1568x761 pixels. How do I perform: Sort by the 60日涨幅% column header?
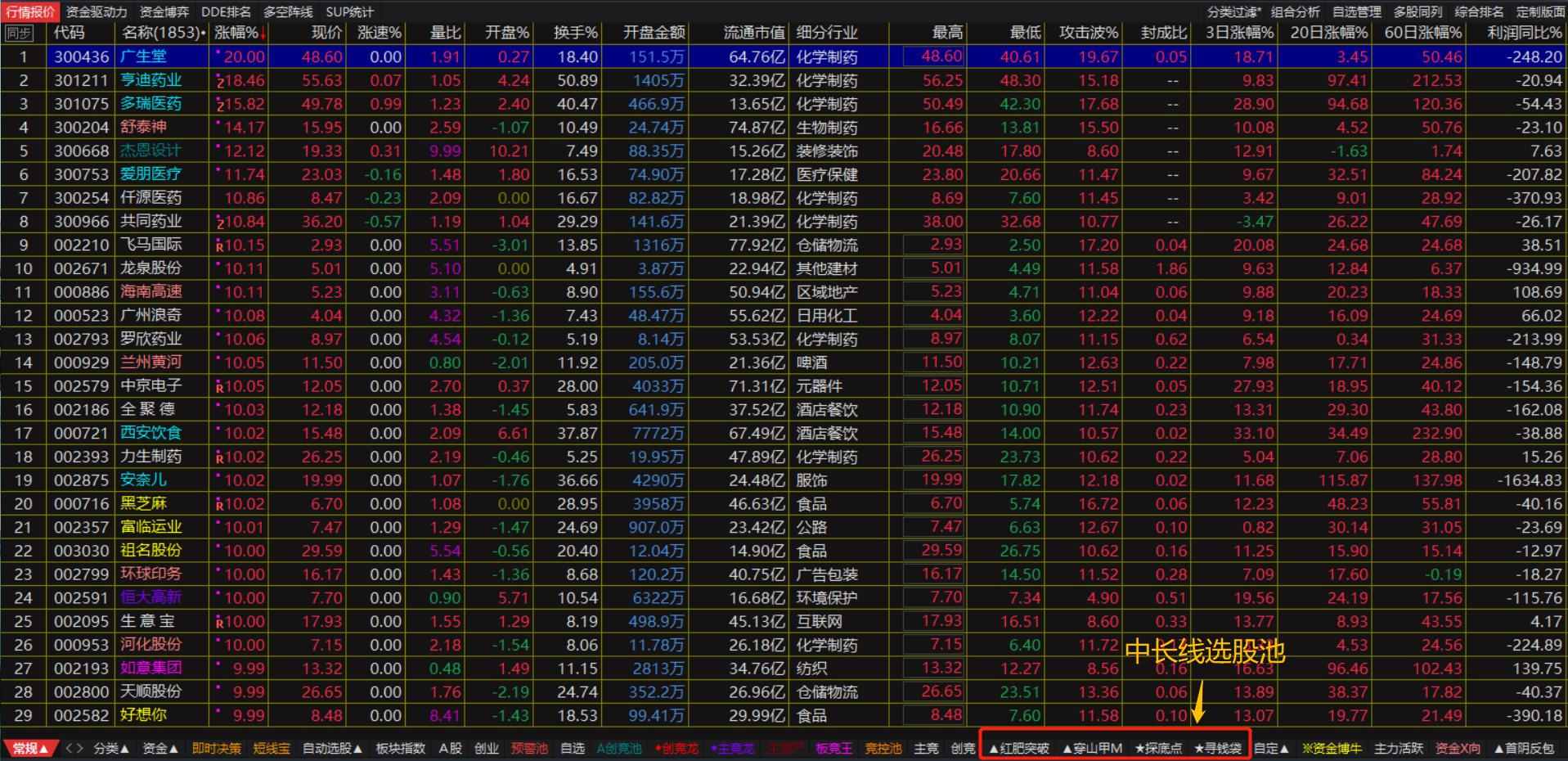pyautogui.click(x=1422, y=33)
